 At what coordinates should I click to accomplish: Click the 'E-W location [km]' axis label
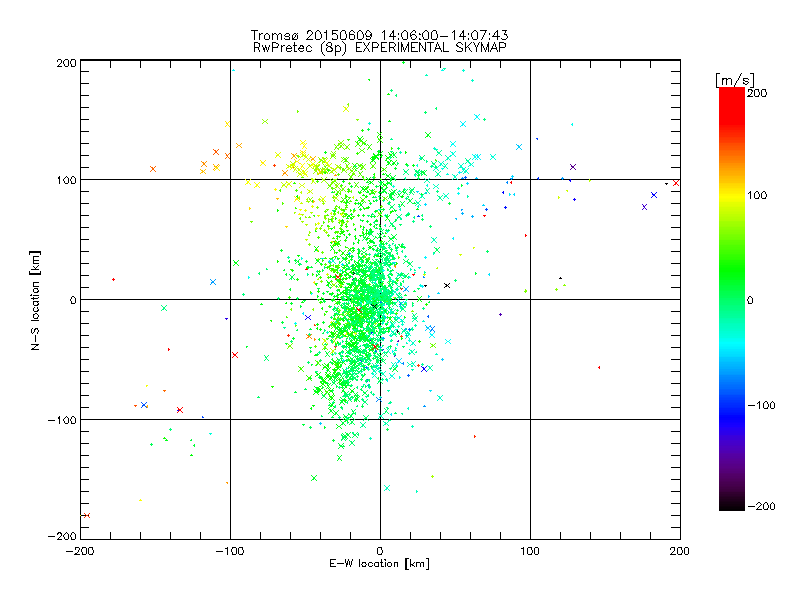379,563
